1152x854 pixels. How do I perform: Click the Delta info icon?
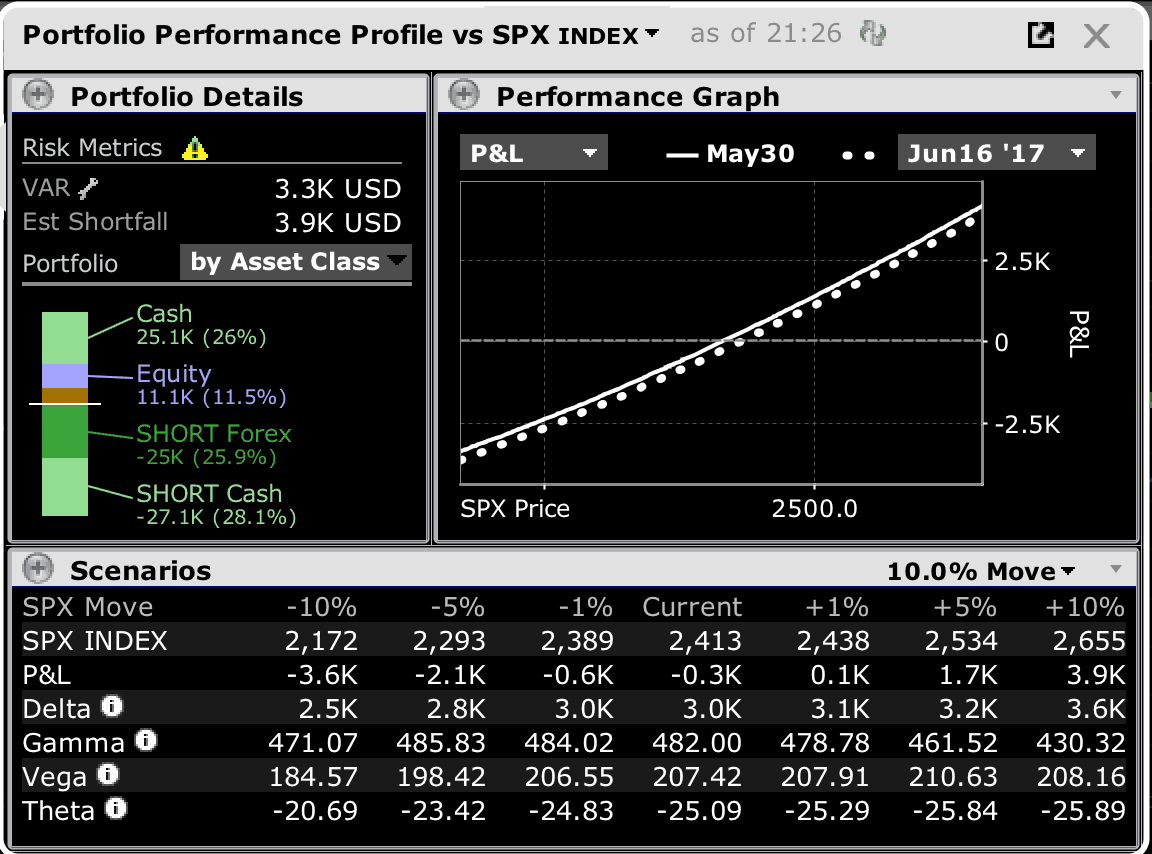pos(112,707)
